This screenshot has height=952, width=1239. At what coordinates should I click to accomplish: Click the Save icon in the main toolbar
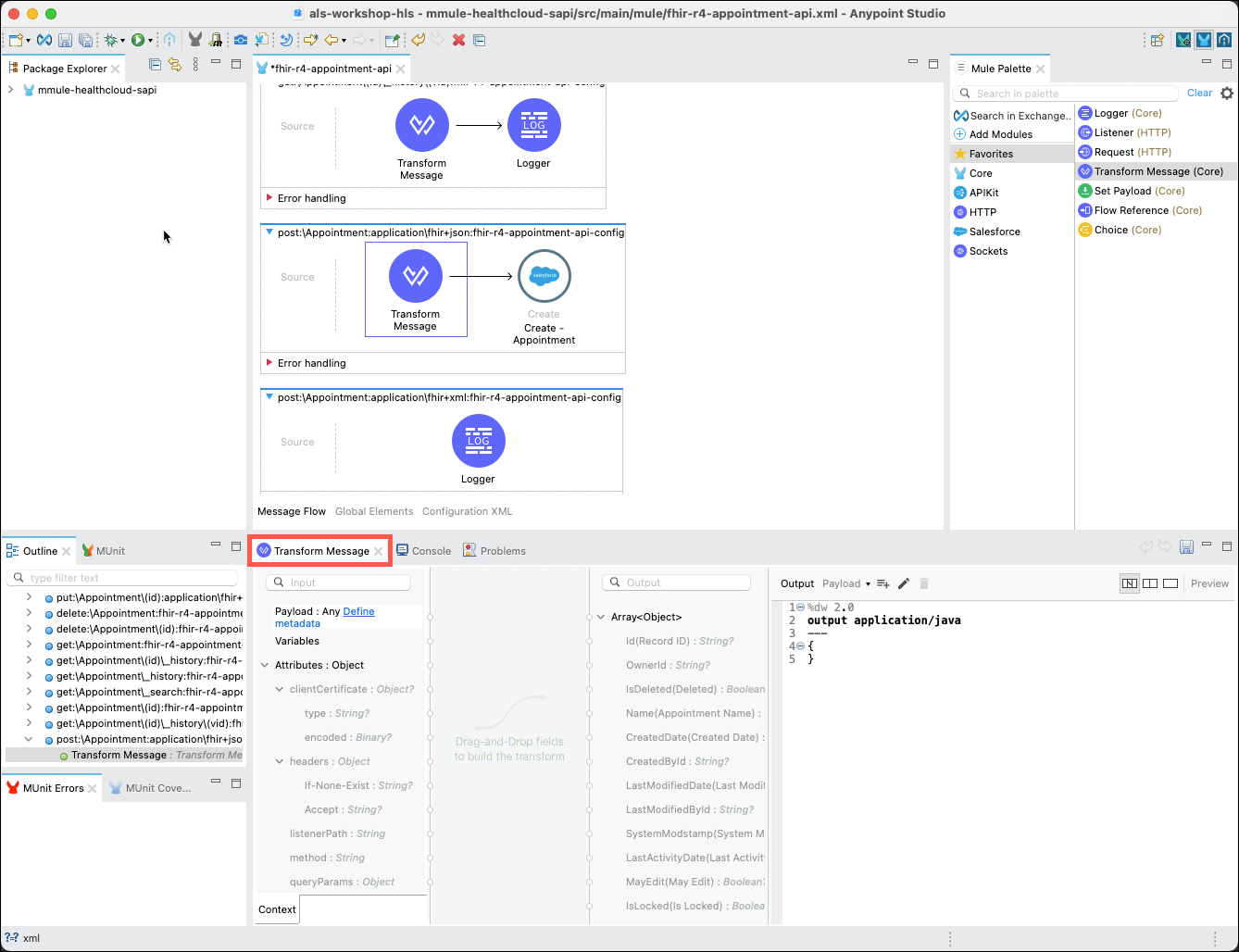click(65, 40)
